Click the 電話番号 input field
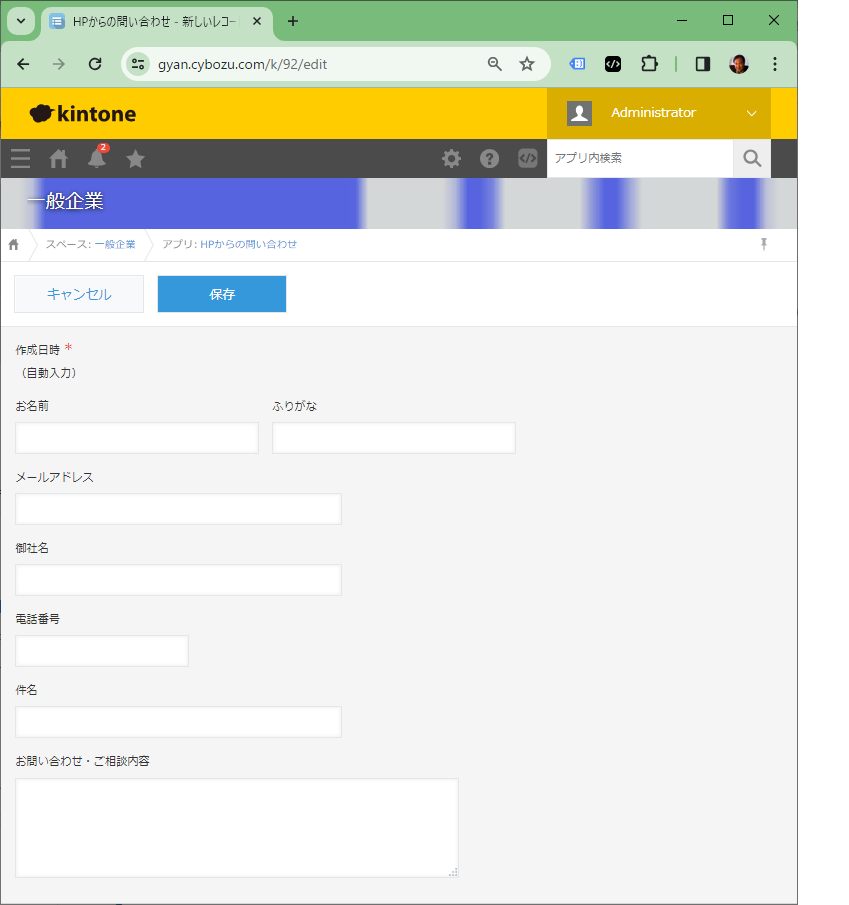Image resolution: width=849 pixels, height=905 pixels. [102, 650]
